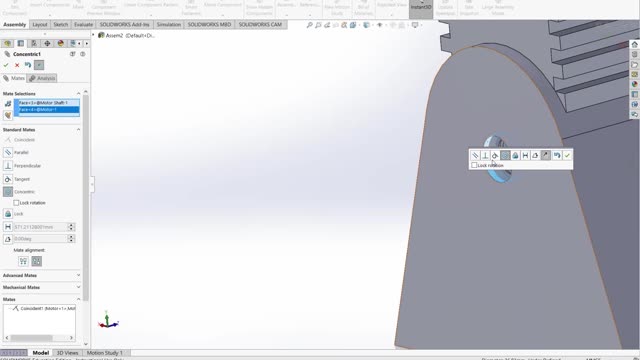
Task: Toggle the multiple mate mode icon
Action: (x=8, y=115)
